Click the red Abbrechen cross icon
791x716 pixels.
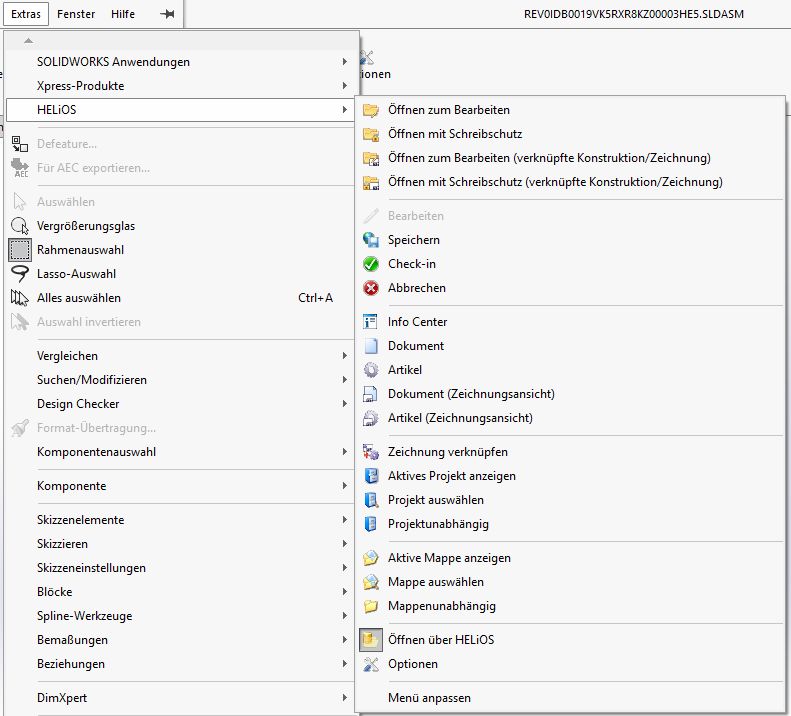click(371, 288)
